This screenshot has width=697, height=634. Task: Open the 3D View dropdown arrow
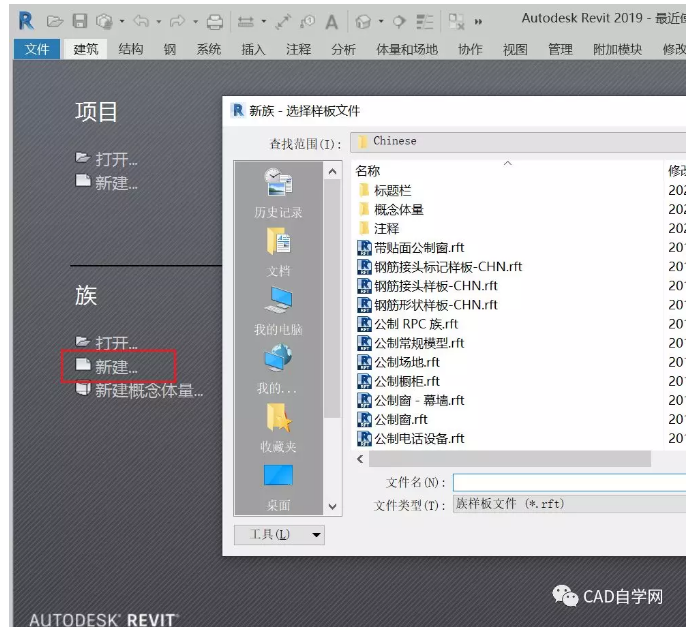(381, 21)
